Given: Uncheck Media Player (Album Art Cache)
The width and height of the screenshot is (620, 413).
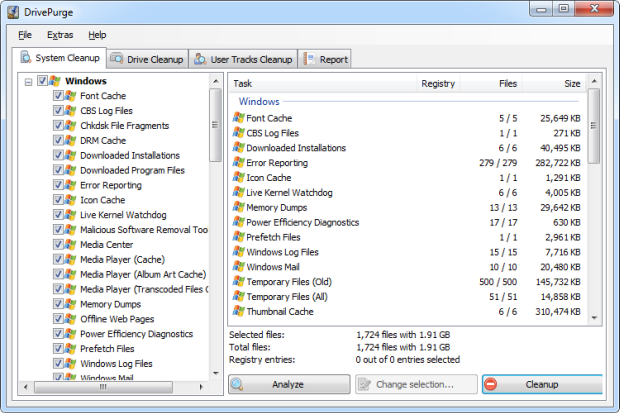Looking at the screenshot, I should pyautogui.click(x=58, y=274).
